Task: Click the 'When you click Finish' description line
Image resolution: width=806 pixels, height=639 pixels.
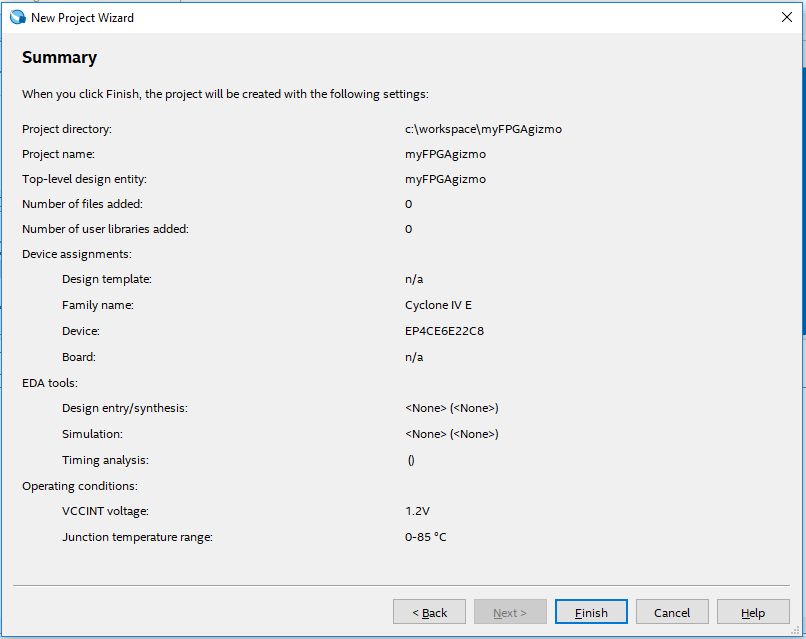Action: pos(225,94)
